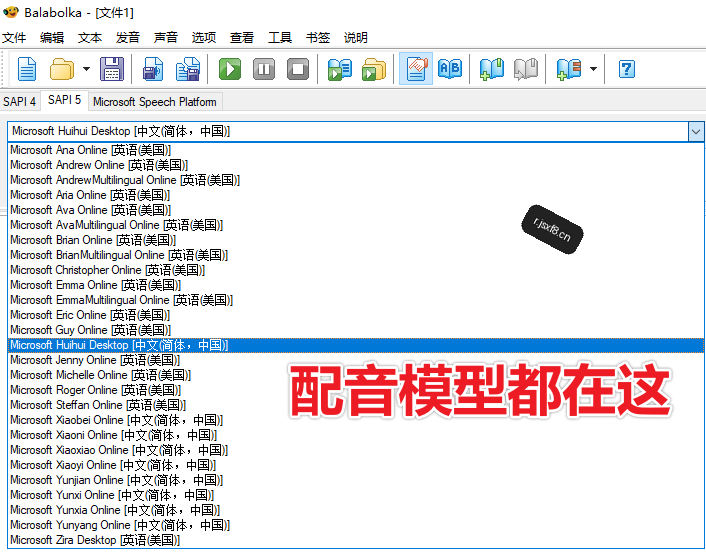Select Microsoft Yunxia Online voice
This screenshot has width=706, height=552.
coord(356,510)
